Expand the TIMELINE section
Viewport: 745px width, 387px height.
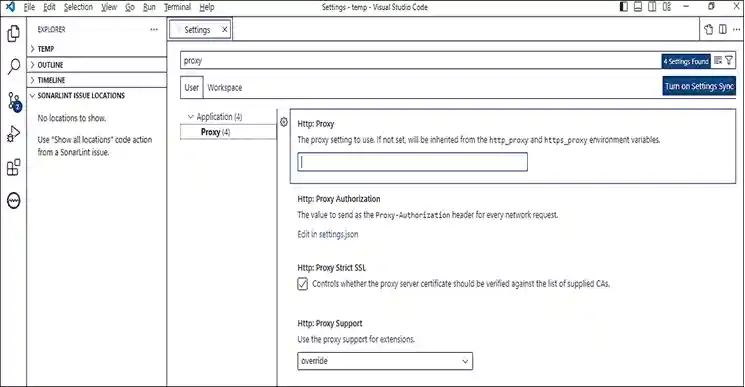[x=97, y=80]
